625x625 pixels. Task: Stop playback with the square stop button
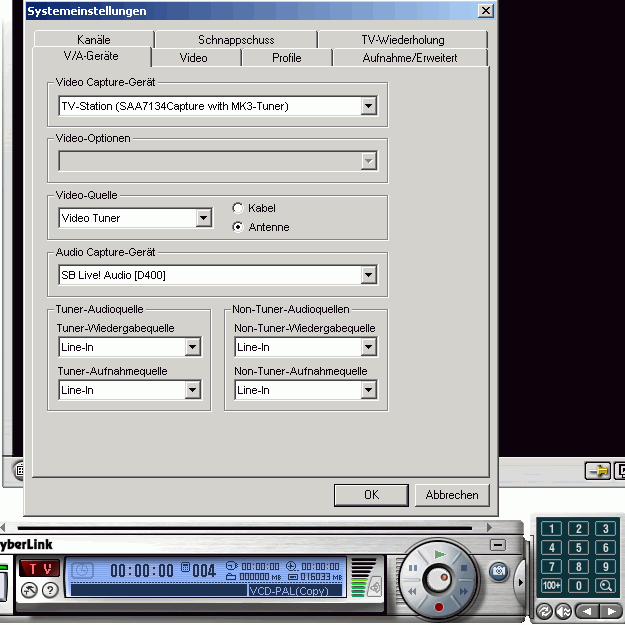pyautogui.click(x=464, y=568)
